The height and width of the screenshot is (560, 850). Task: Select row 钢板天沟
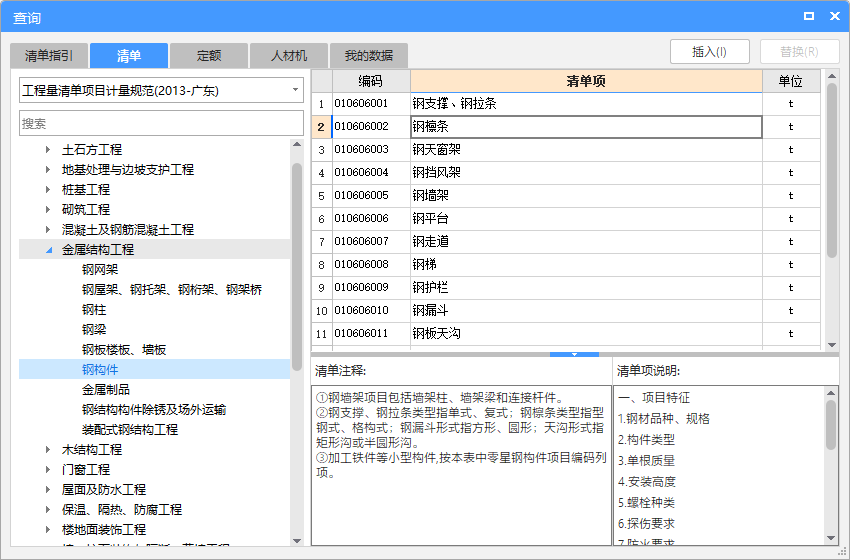587,333
